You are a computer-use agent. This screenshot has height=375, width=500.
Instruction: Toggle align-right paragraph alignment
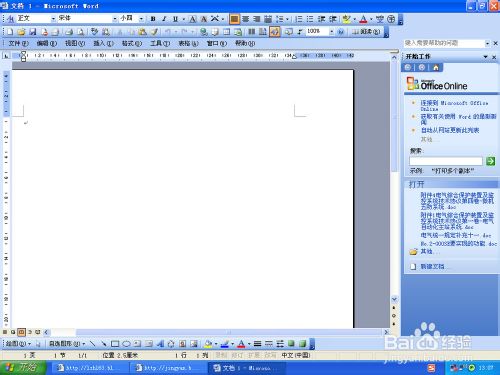click(x=257, y=19)
